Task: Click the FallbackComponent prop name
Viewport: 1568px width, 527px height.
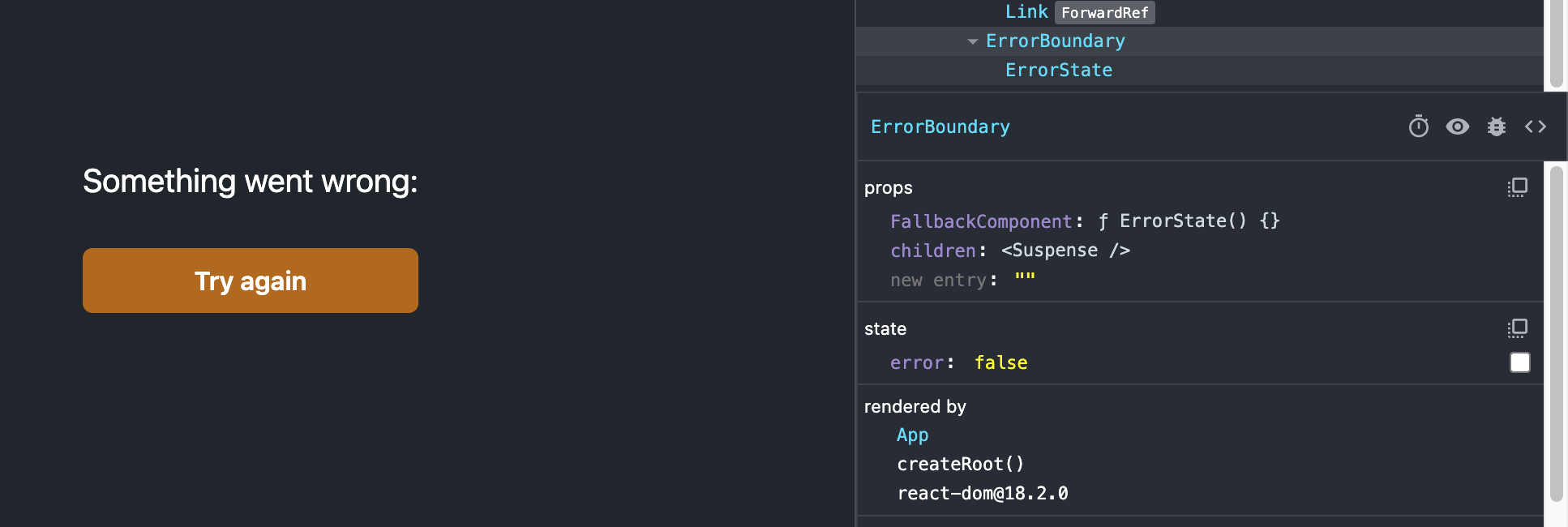Action: point(981,221)
